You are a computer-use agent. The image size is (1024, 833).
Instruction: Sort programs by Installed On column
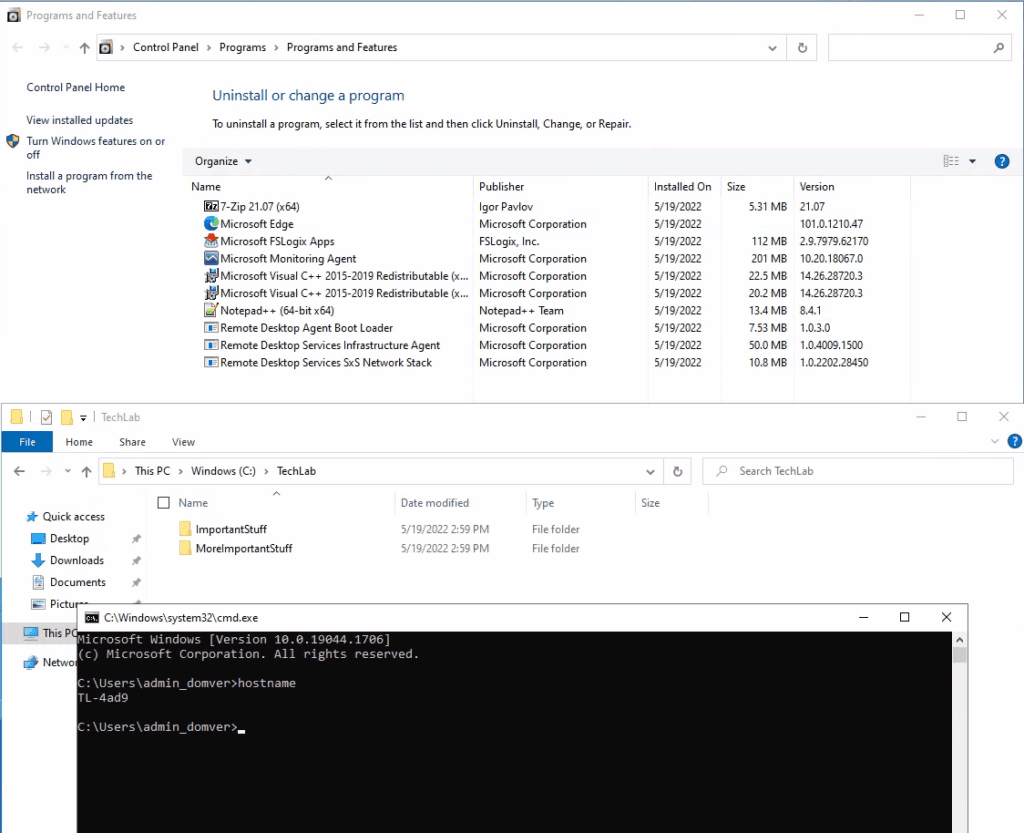click(x=683, y=187)
